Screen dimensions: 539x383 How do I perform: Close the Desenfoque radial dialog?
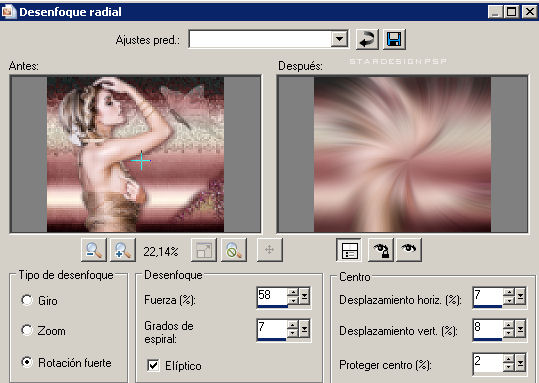point(530,12)
